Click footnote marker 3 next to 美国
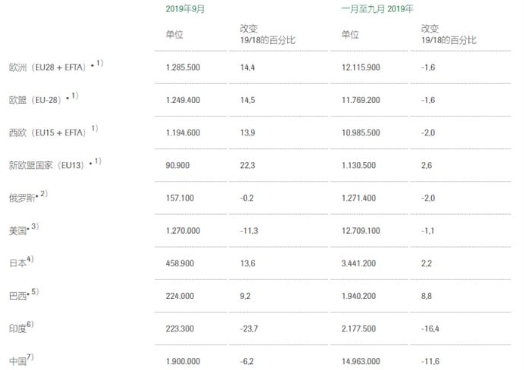Screen dimensions: 524x370 [x=35, y=227]
